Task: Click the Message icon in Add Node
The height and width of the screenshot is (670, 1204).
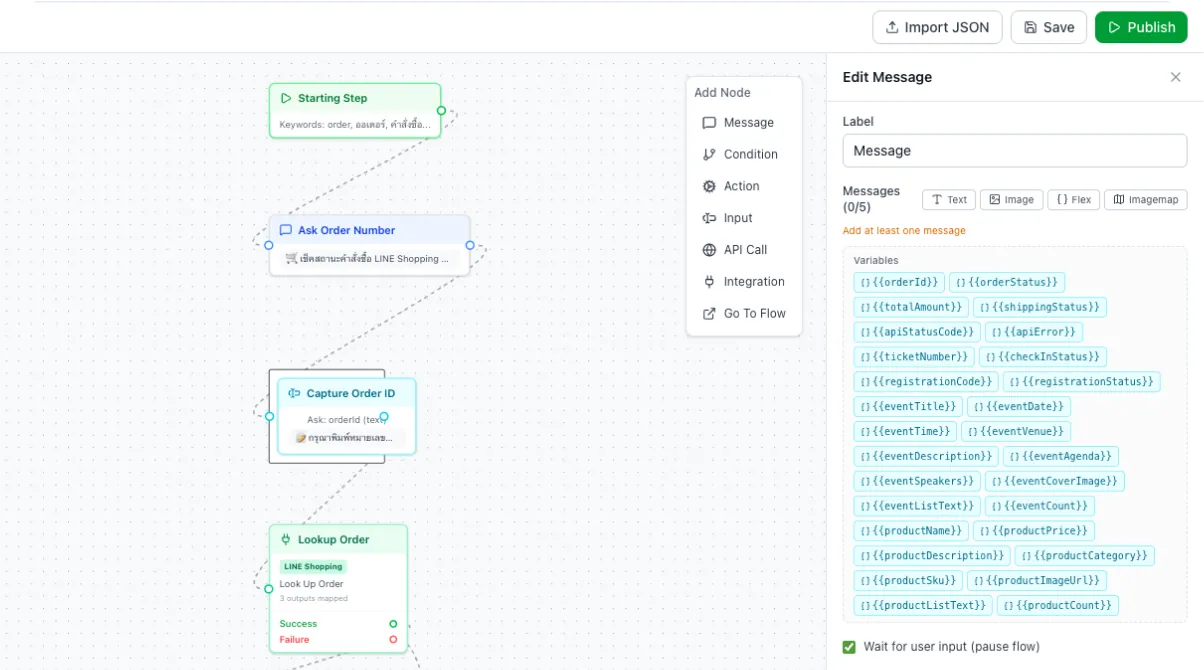Action: [709, 123]
